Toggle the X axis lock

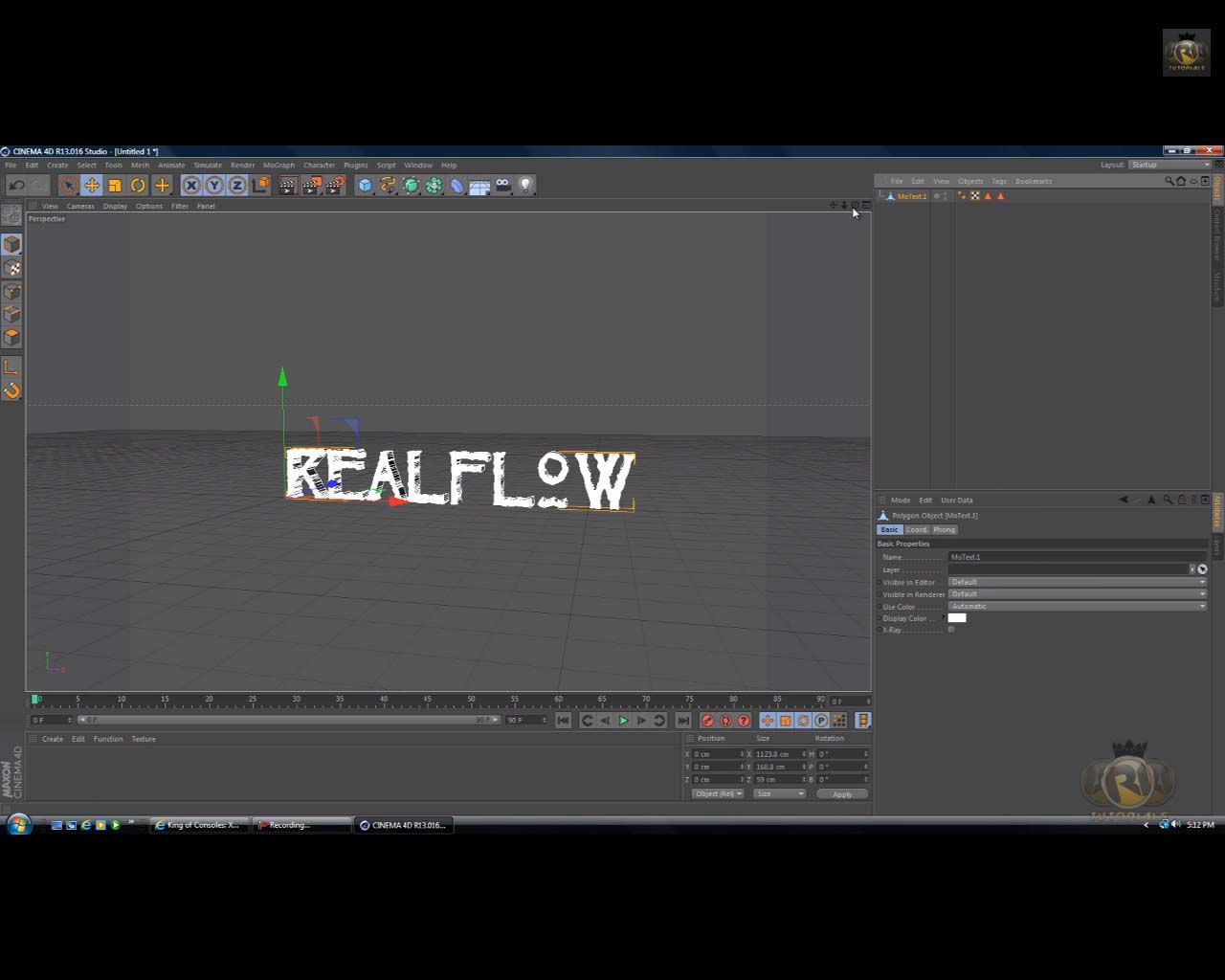pyautogui.click(x=191, y=186)
